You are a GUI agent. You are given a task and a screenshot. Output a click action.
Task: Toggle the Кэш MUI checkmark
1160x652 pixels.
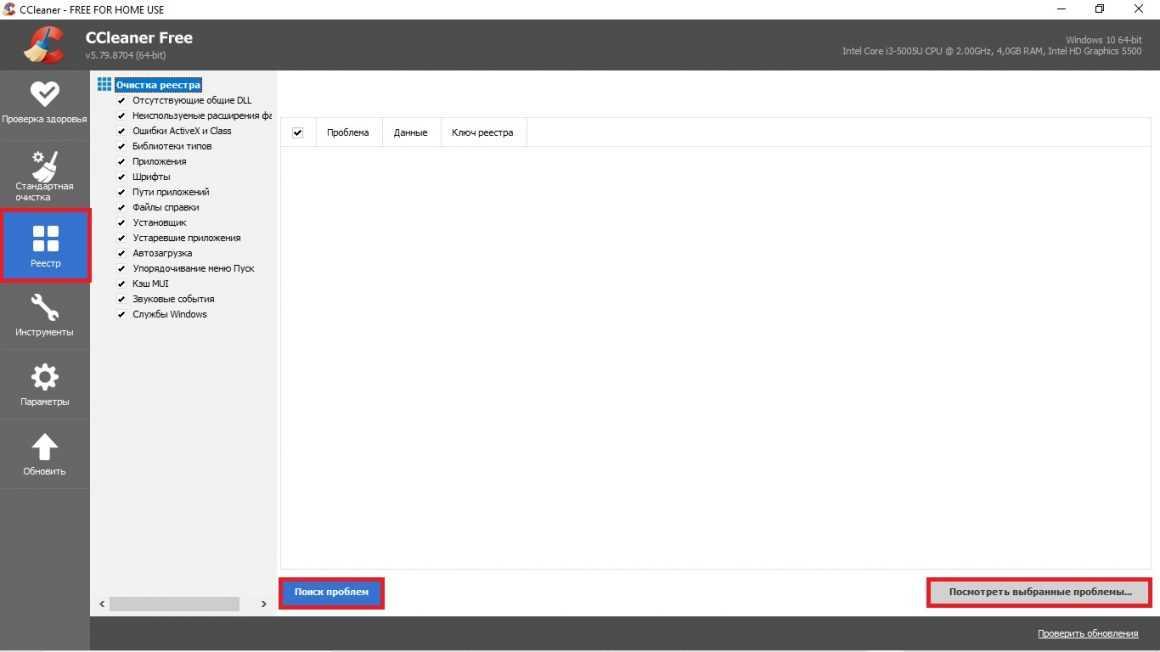[x=121, y=283]
